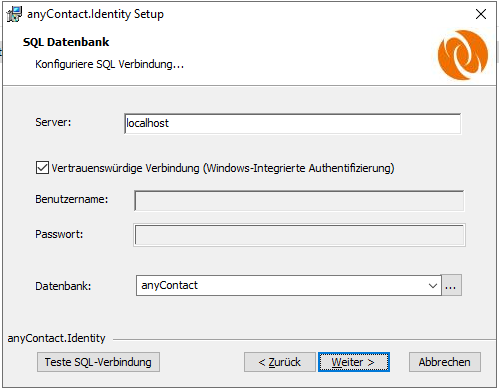Click the Datenbank label
Image resolution: width=499 pixels, height=390 pixels.
point(63,286)
